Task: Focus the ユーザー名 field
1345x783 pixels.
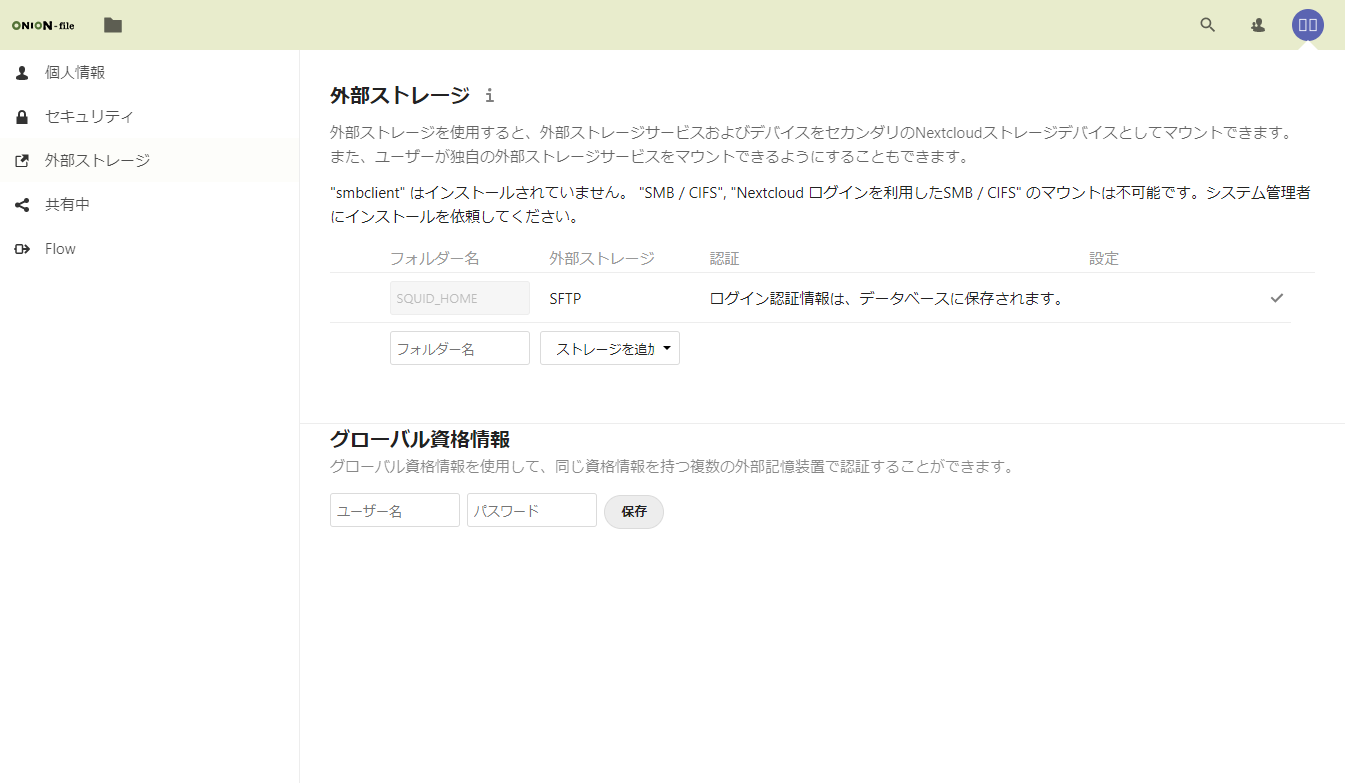Action: coord(394,511)
